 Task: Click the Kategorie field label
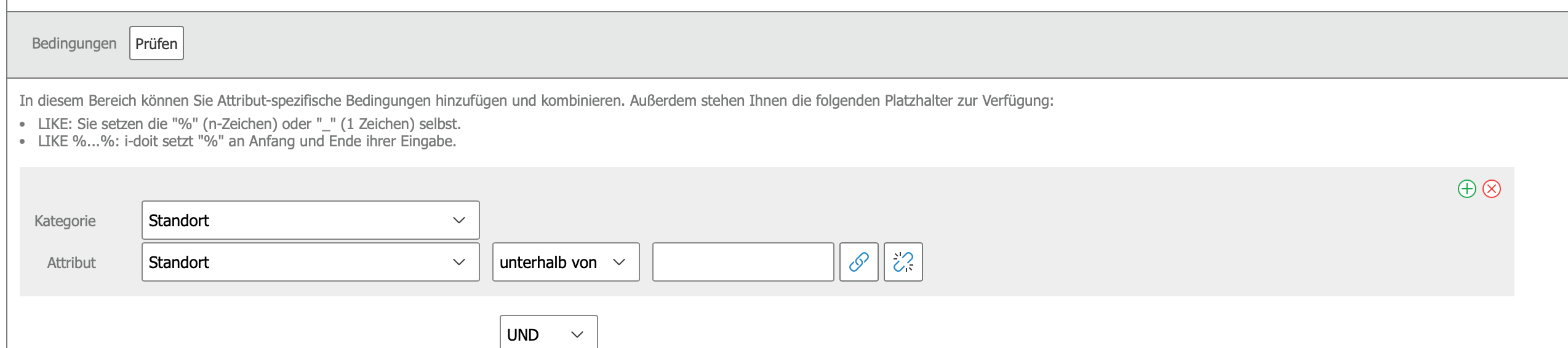[x=65, y=221]
